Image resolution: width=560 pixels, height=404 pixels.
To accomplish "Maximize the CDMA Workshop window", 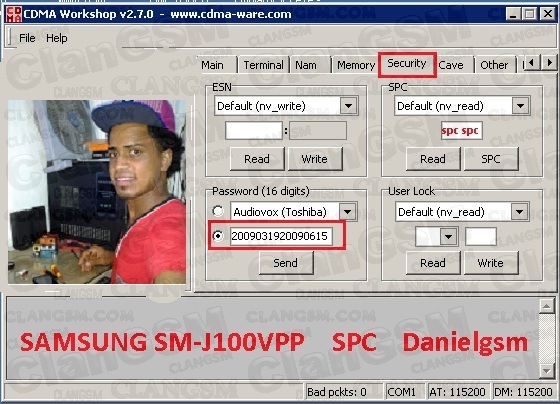I will (530, 14).
